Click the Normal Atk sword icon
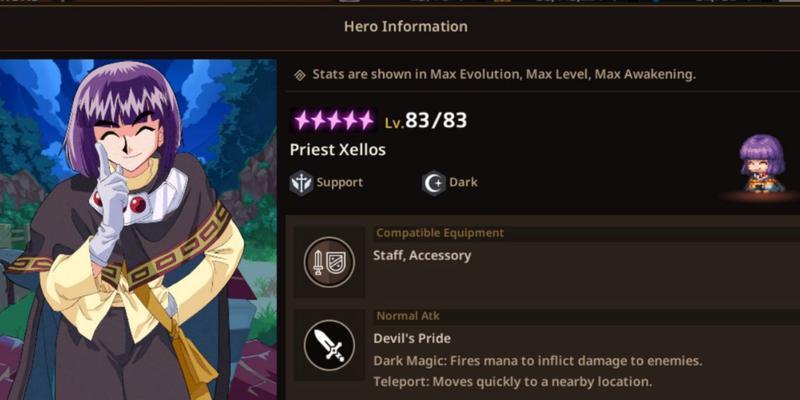 pos(329,345)
